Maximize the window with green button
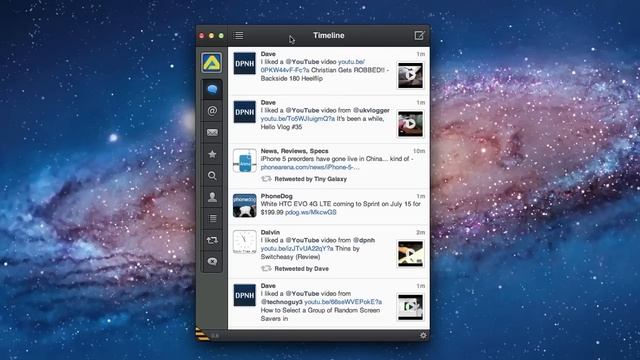Viewport: 640px width, 360px height. click(x=221, y=36)
